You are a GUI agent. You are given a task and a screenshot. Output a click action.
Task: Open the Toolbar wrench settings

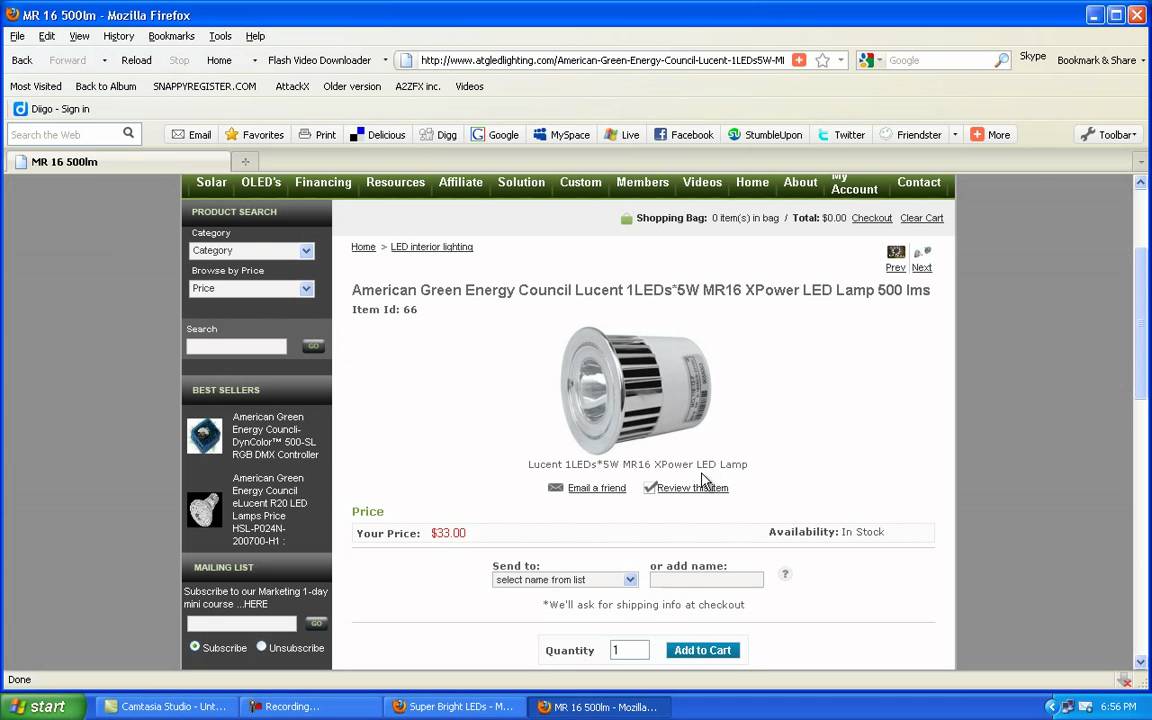(x=1109, y=134)
